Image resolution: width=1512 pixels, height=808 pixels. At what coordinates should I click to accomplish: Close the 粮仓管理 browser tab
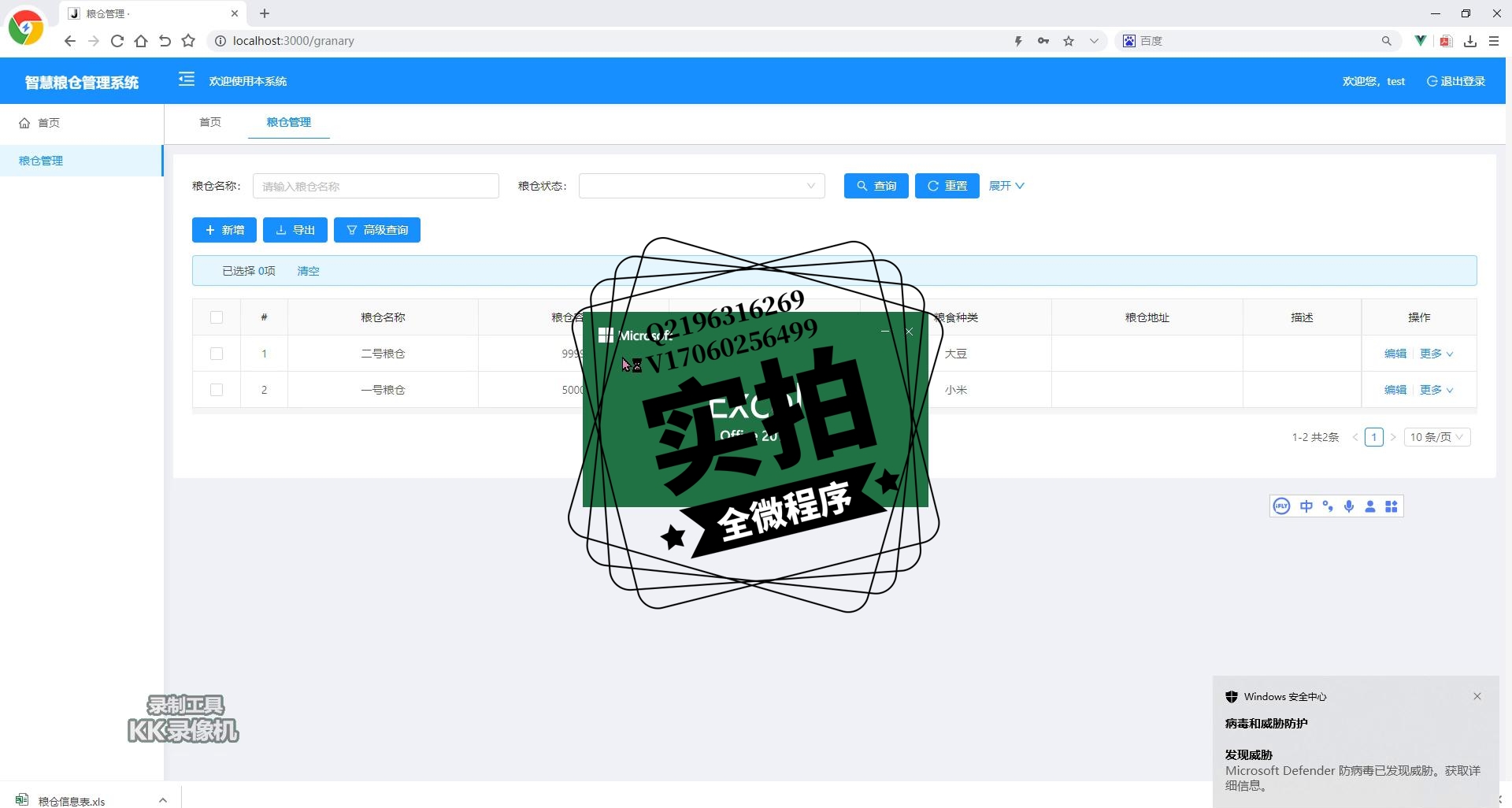[x=235, y=13]
